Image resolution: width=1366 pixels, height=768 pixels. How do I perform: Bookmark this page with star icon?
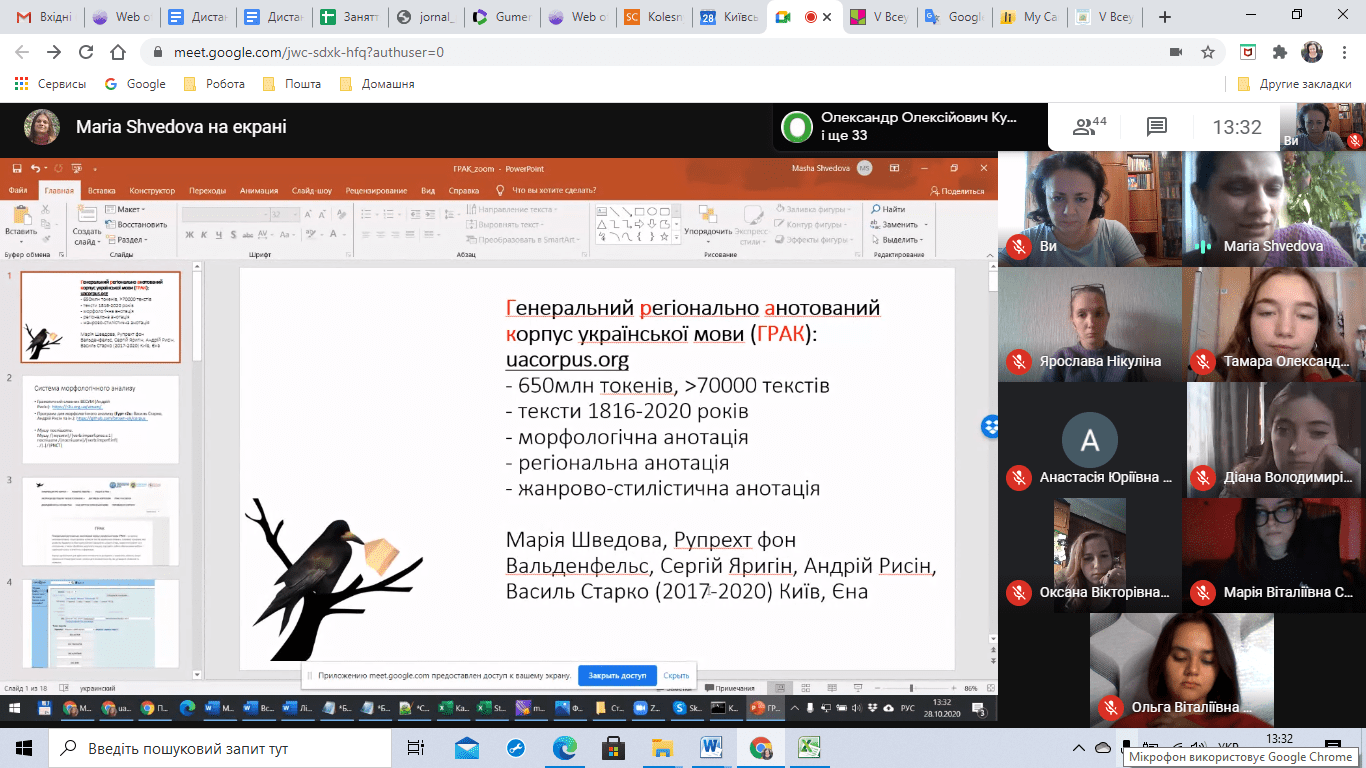tap(1208, 52)
